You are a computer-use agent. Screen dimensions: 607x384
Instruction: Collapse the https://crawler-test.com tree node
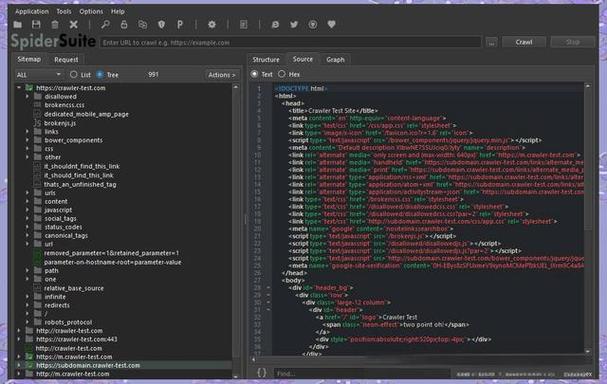[19, 88]
